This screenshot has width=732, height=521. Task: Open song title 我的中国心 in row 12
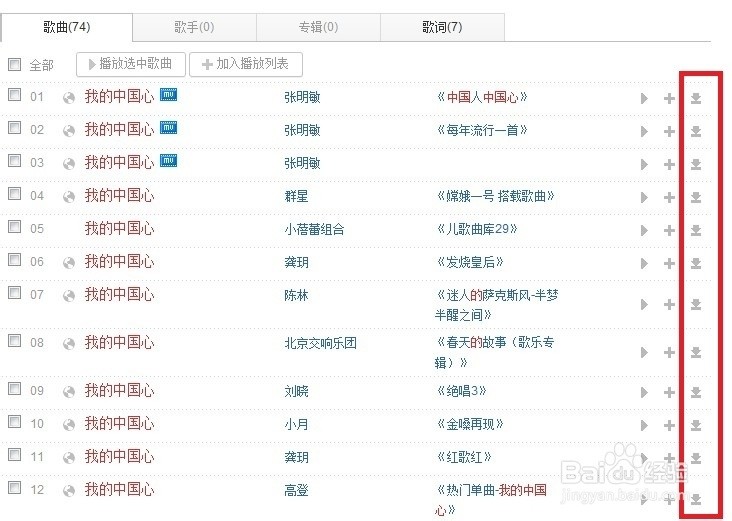coord(119,490)
